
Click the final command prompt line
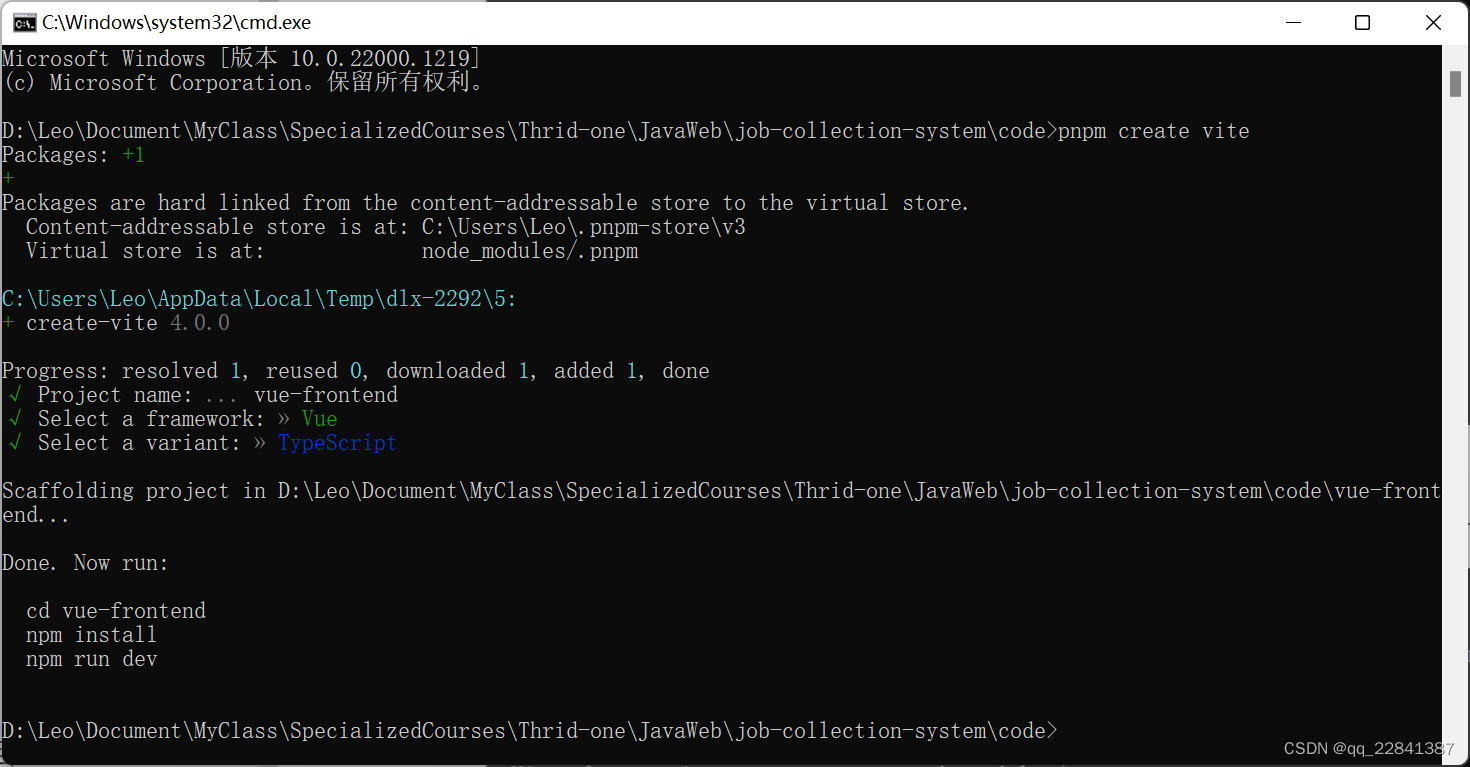tap(530, 731)
